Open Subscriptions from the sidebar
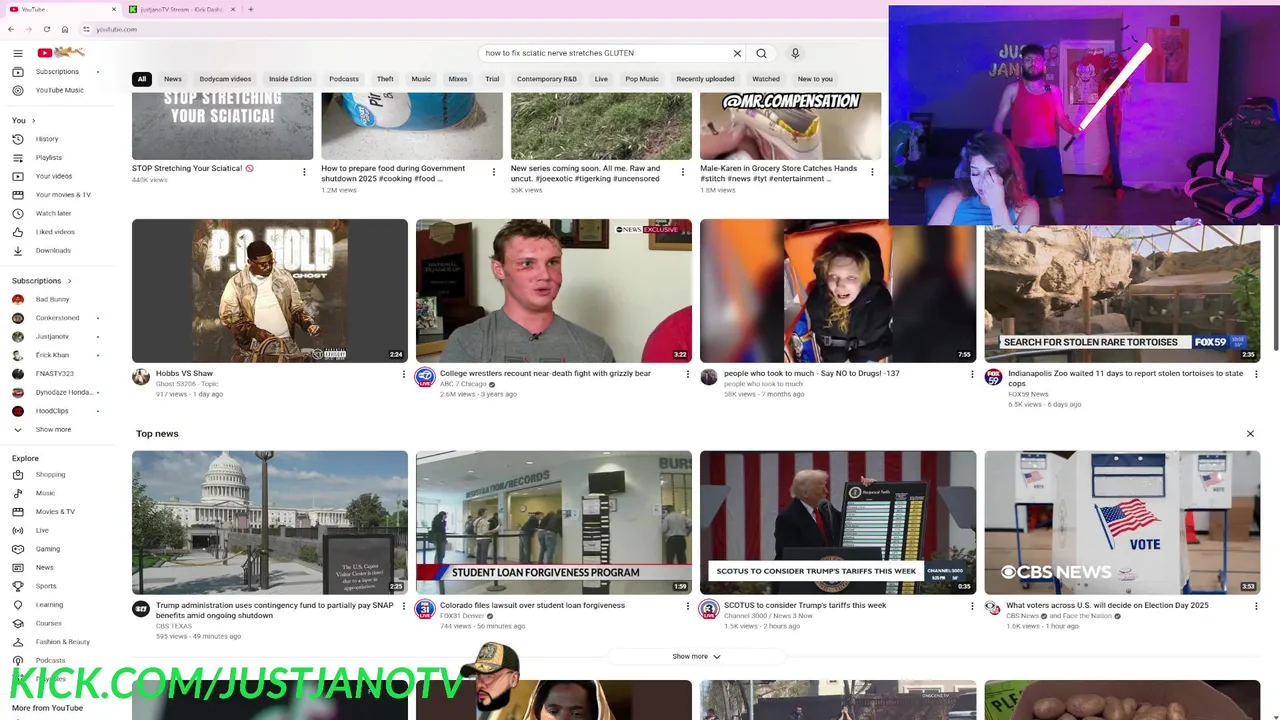 point(56,71)
